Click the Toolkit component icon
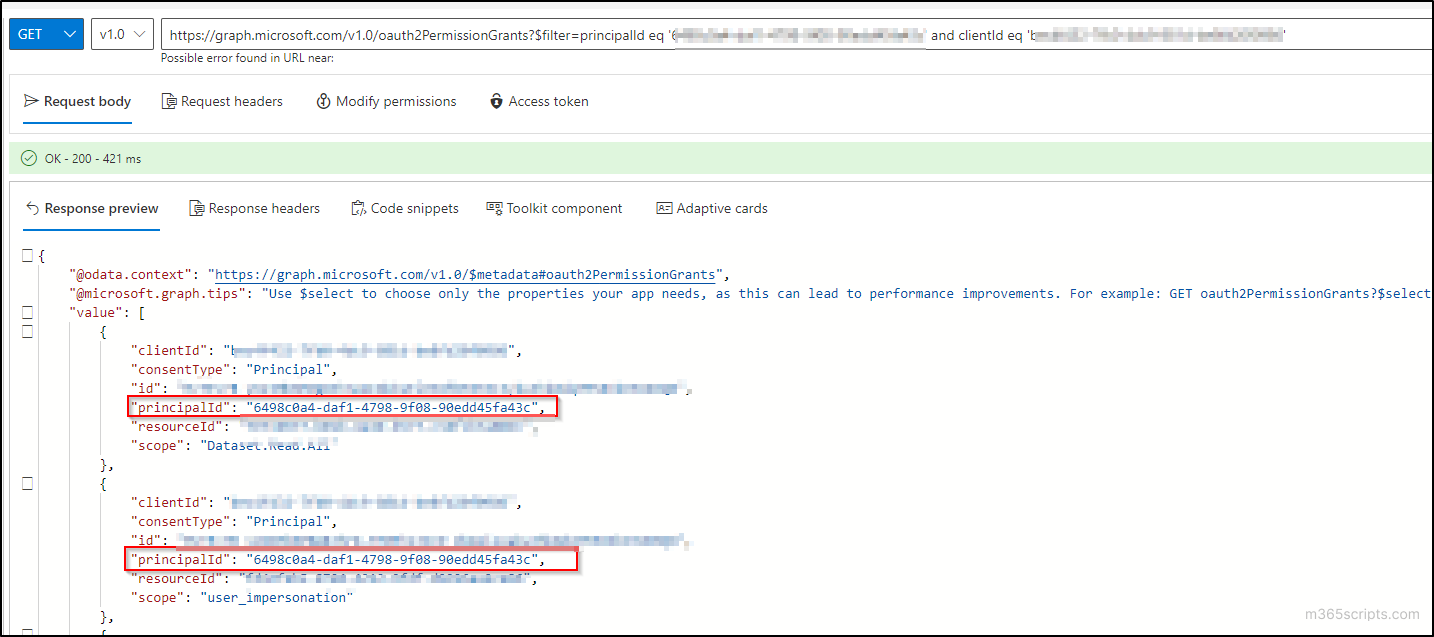The width and height of the screenshot is (1434, 637). tap(493, 208)
